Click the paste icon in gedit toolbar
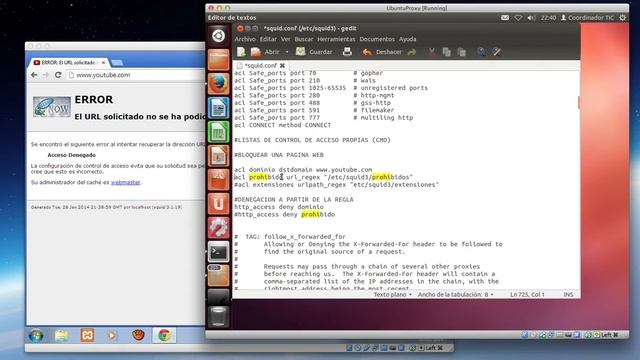This screenshot has width=640, height=360. 462,52
